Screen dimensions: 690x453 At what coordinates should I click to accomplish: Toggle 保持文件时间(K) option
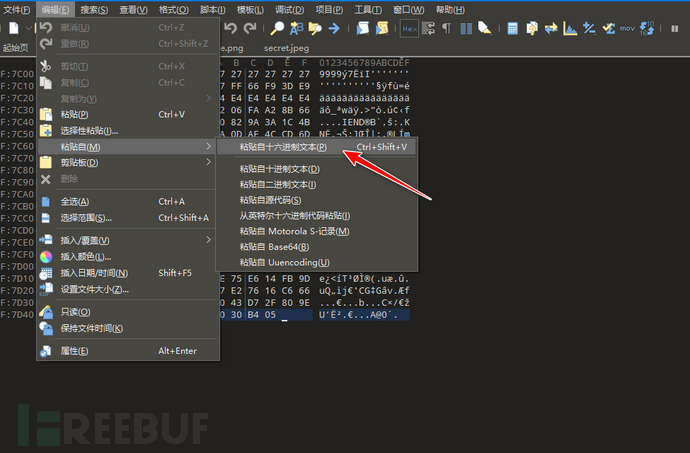(128, 328)
